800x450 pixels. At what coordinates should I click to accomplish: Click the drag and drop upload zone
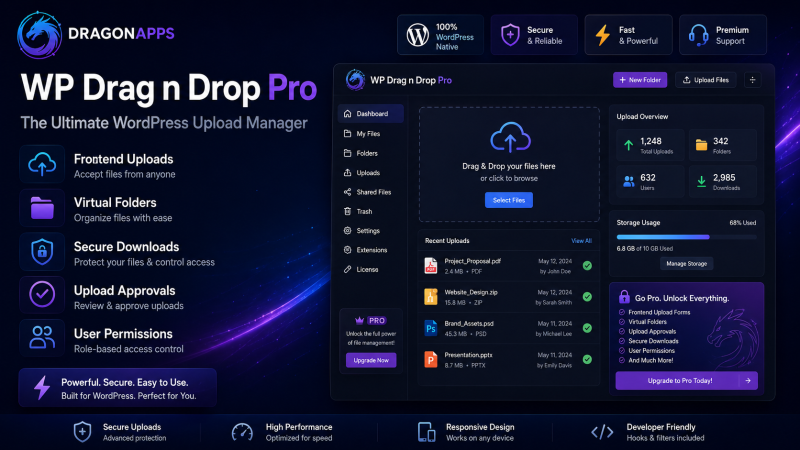(509, 164)
